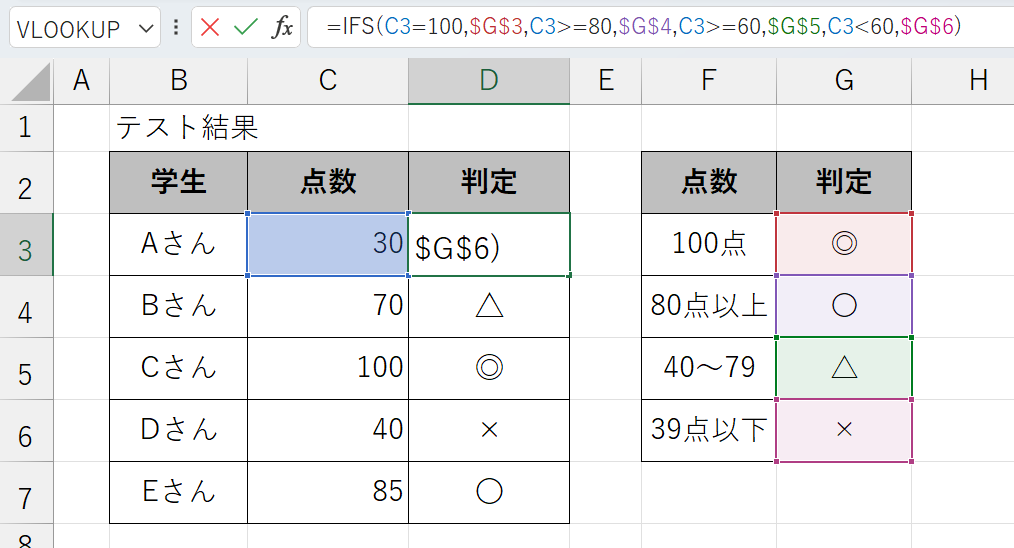Click inside the formula bar IFS formula
Image resolution: width=1014 pixels, height=548 pixels.
tap(643, 27)
